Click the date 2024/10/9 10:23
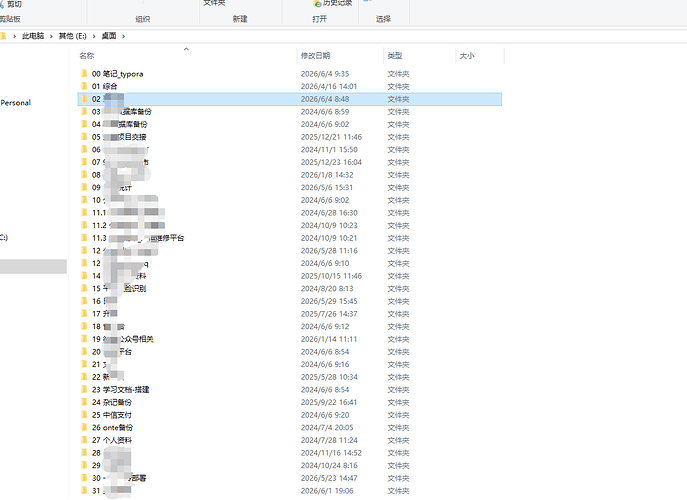 [329, 225]
